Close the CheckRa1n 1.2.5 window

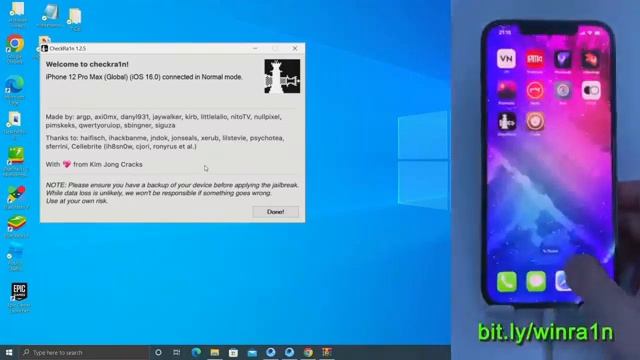click(295, 48)
